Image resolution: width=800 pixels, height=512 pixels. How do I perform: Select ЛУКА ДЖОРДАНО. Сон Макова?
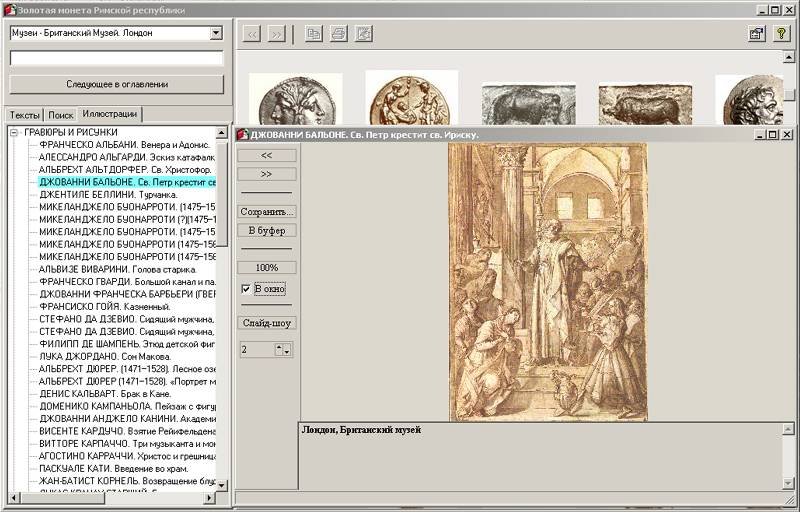[105, 356]
